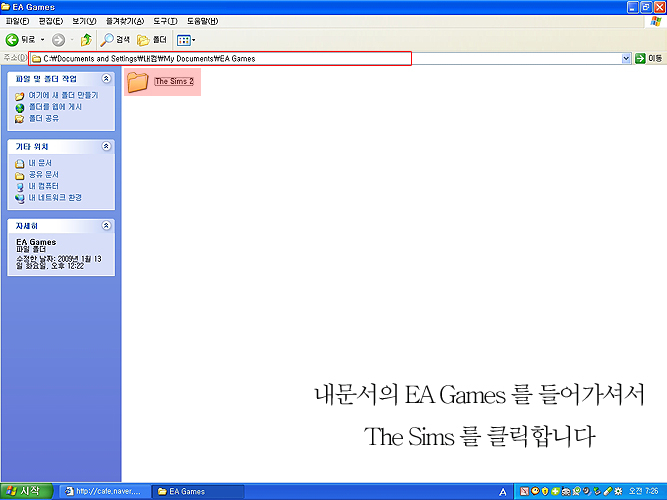Switch to cafe.naver taskbar window
667x500 pixels.
point(102,491)
